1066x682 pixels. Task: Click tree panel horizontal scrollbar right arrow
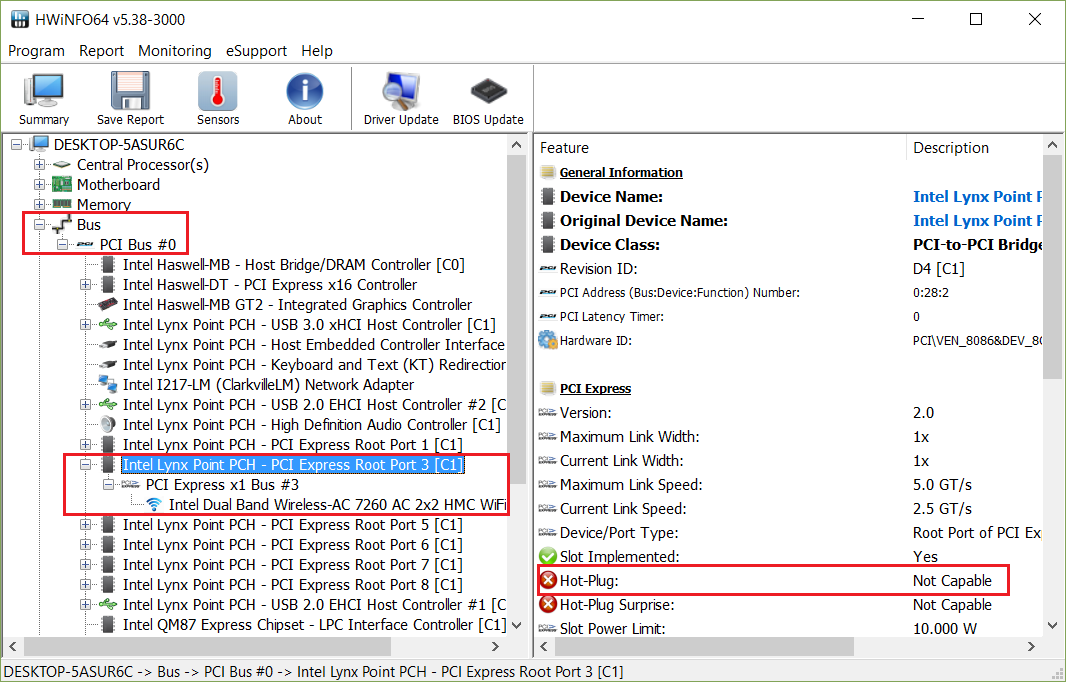(x=496, y=646)
